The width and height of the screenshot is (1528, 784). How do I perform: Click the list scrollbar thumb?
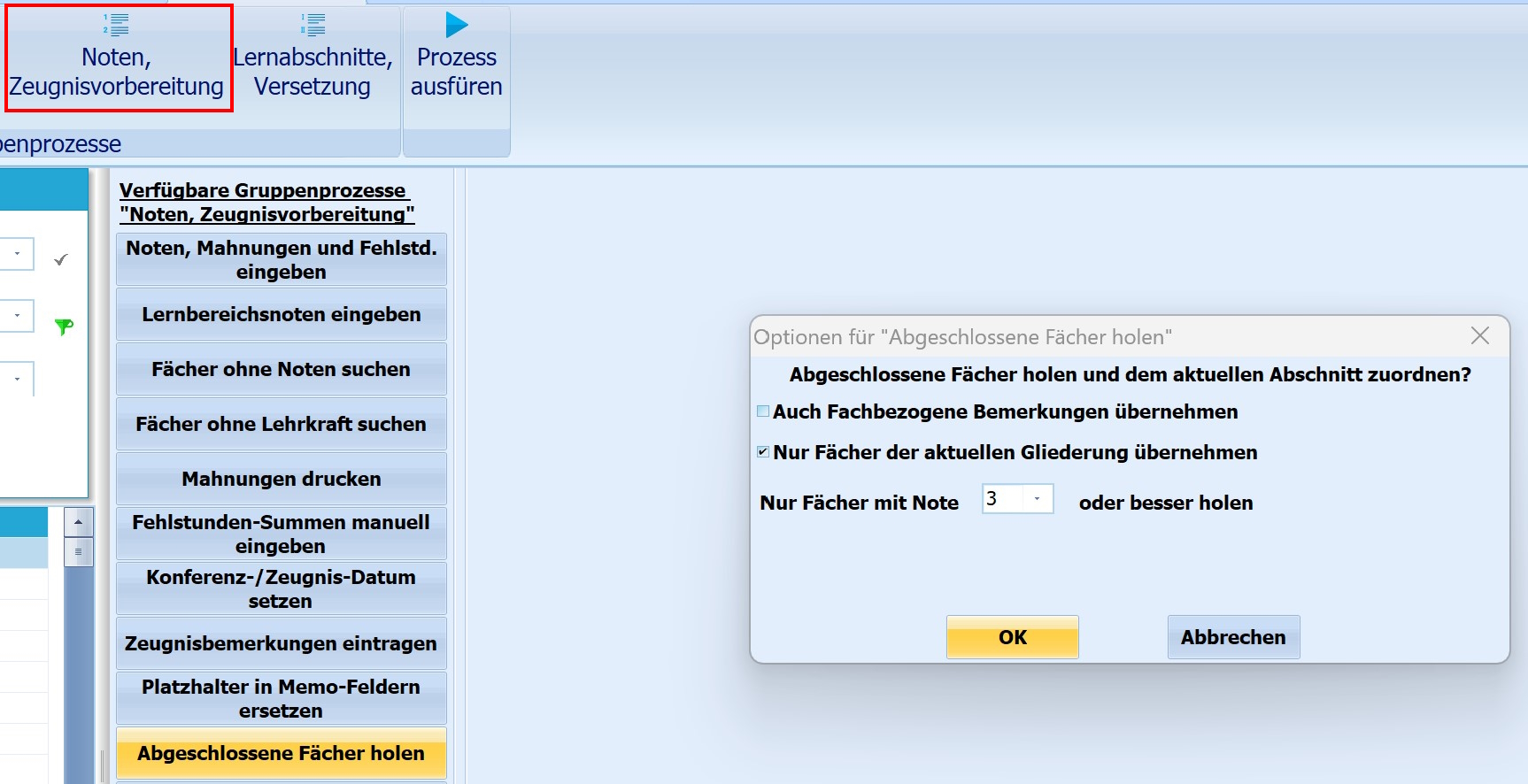(78, 551)
